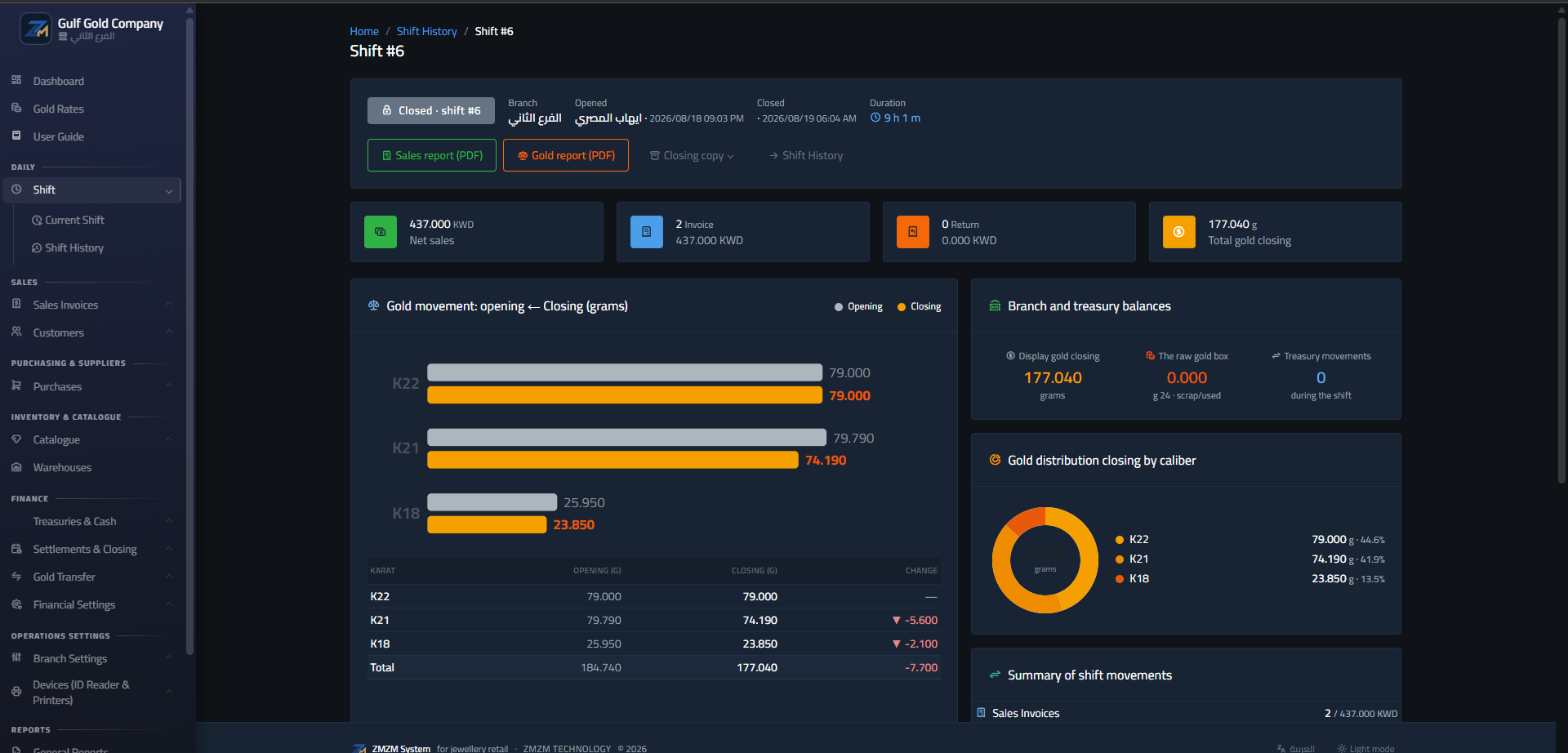This screenshot has height=753, width=1568.
Task: Click the blue Invoice card icon
Action: point(647,232)
